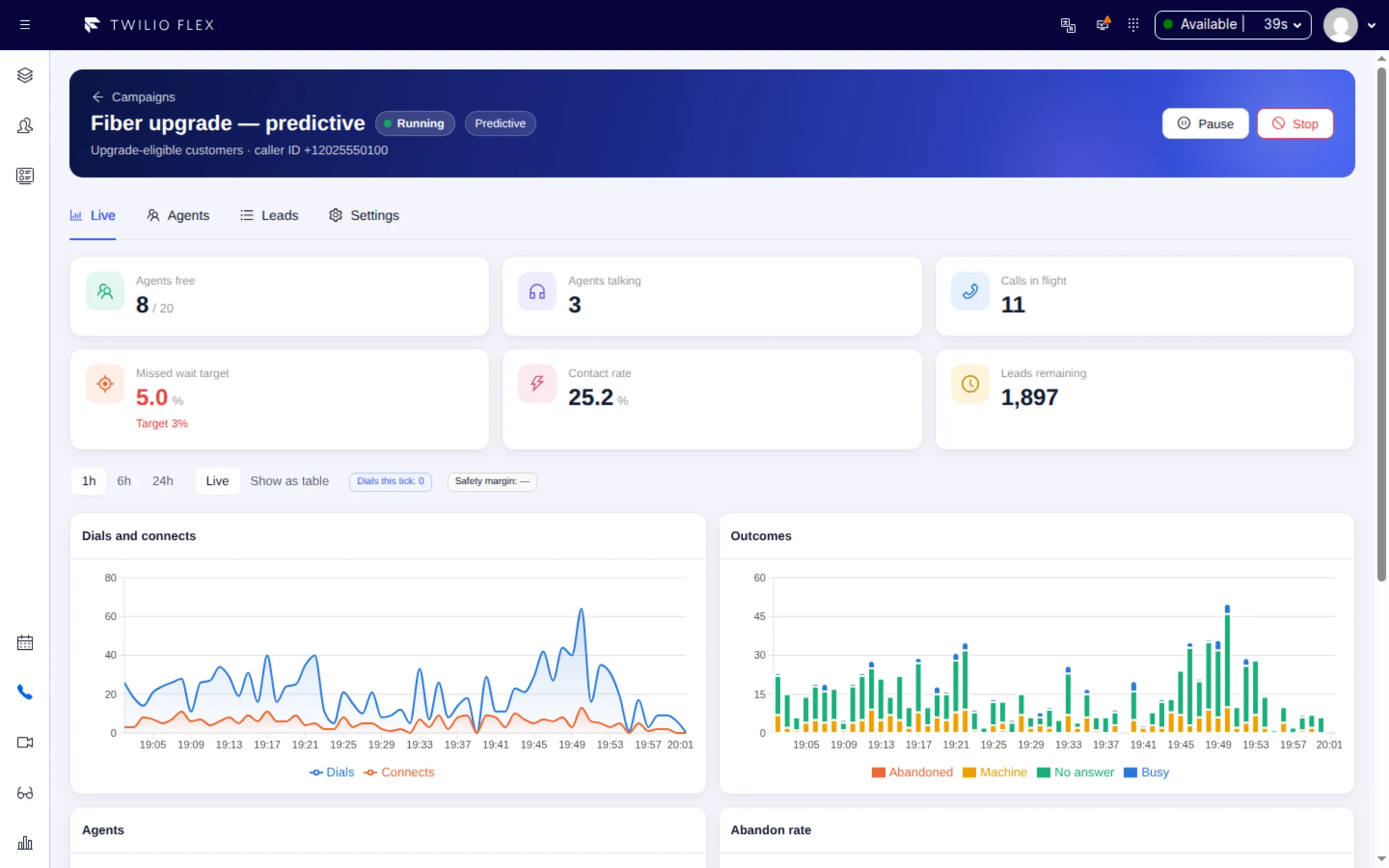Screen dimensions: 1389x868
Task: Click the page vertical scrollbar
Action: [1381, 324]
